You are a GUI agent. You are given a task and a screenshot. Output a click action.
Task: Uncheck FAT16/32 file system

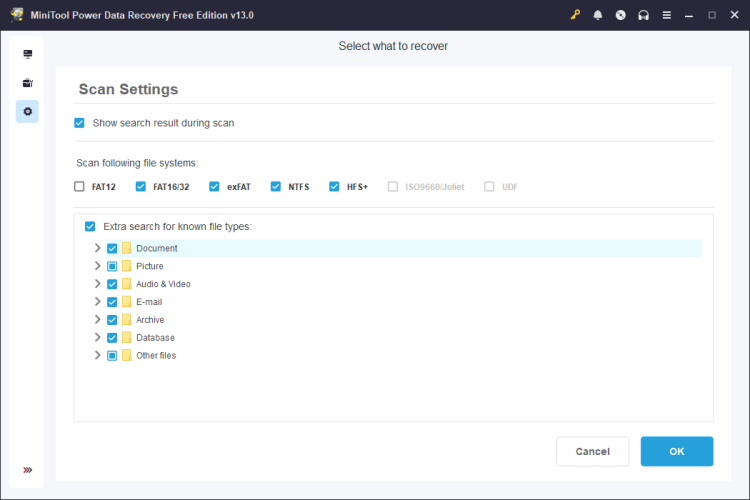coord(141,187)
